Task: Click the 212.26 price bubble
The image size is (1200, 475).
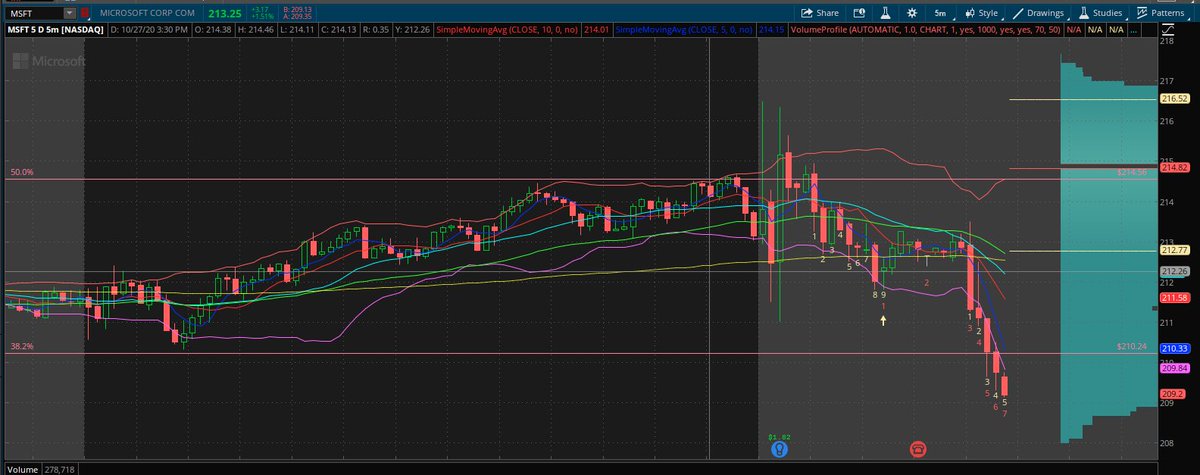Action: point(1174,271)
